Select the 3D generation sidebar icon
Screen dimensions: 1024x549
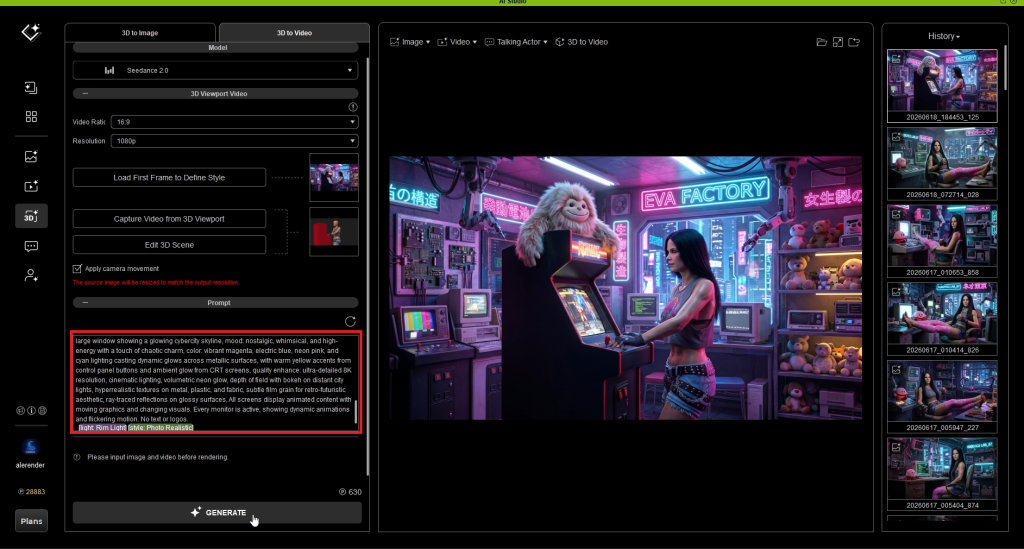tap(31, 216)
